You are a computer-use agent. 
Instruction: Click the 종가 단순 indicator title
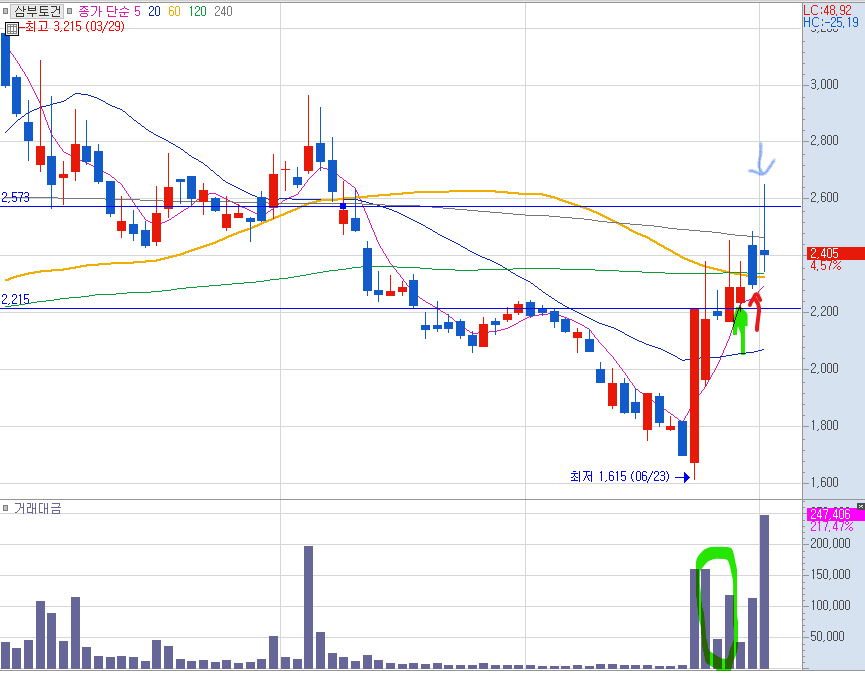[103, 11]
